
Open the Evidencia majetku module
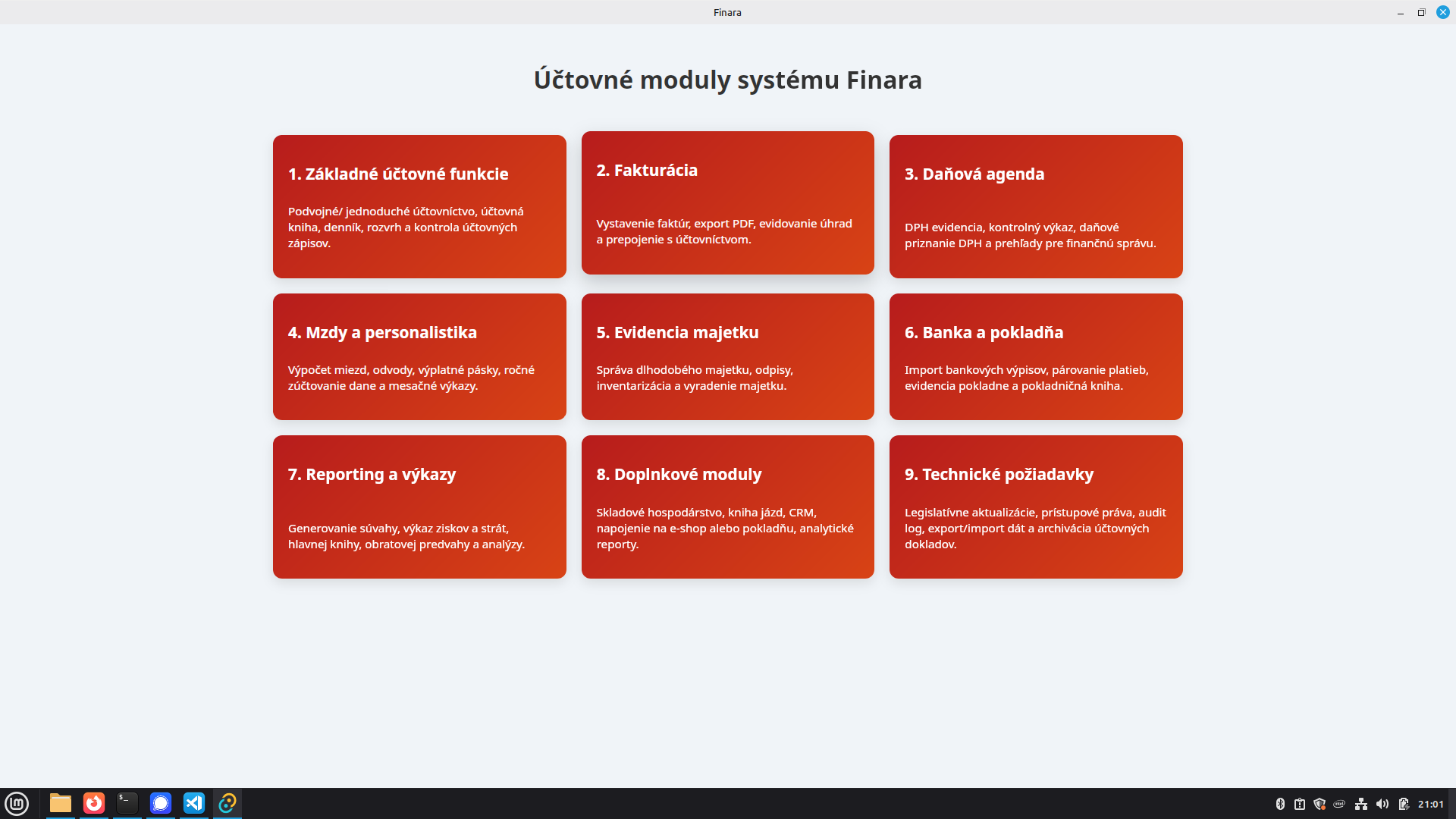coord(727,356)
